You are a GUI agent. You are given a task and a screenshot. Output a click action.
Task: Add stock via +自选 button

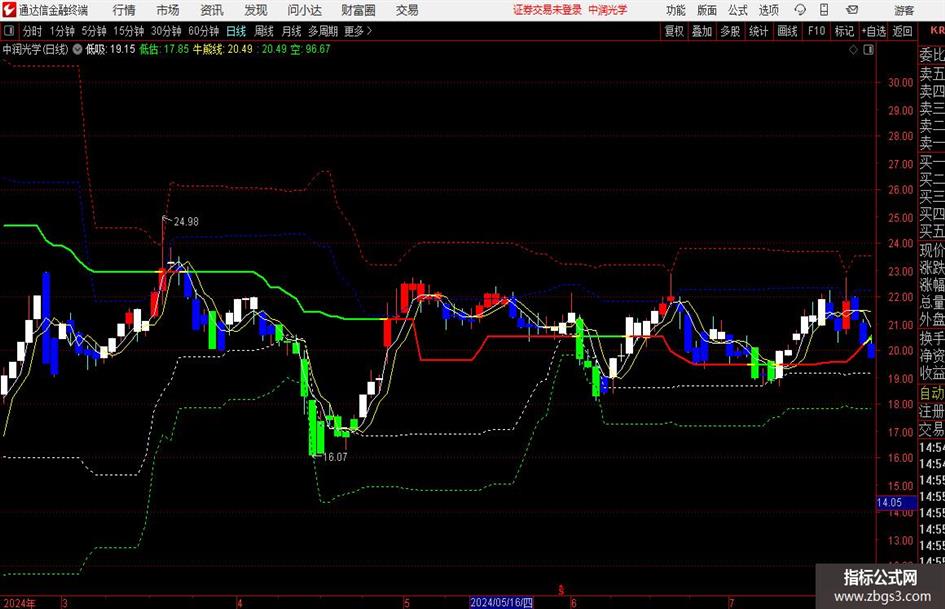pyautogui.click(x=874, y=31)
